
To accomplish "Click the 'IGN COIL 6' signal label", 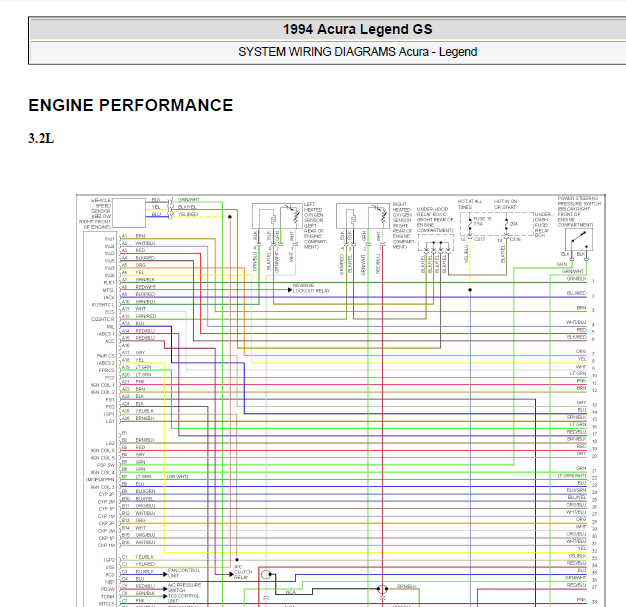I will tap(103, 450).
